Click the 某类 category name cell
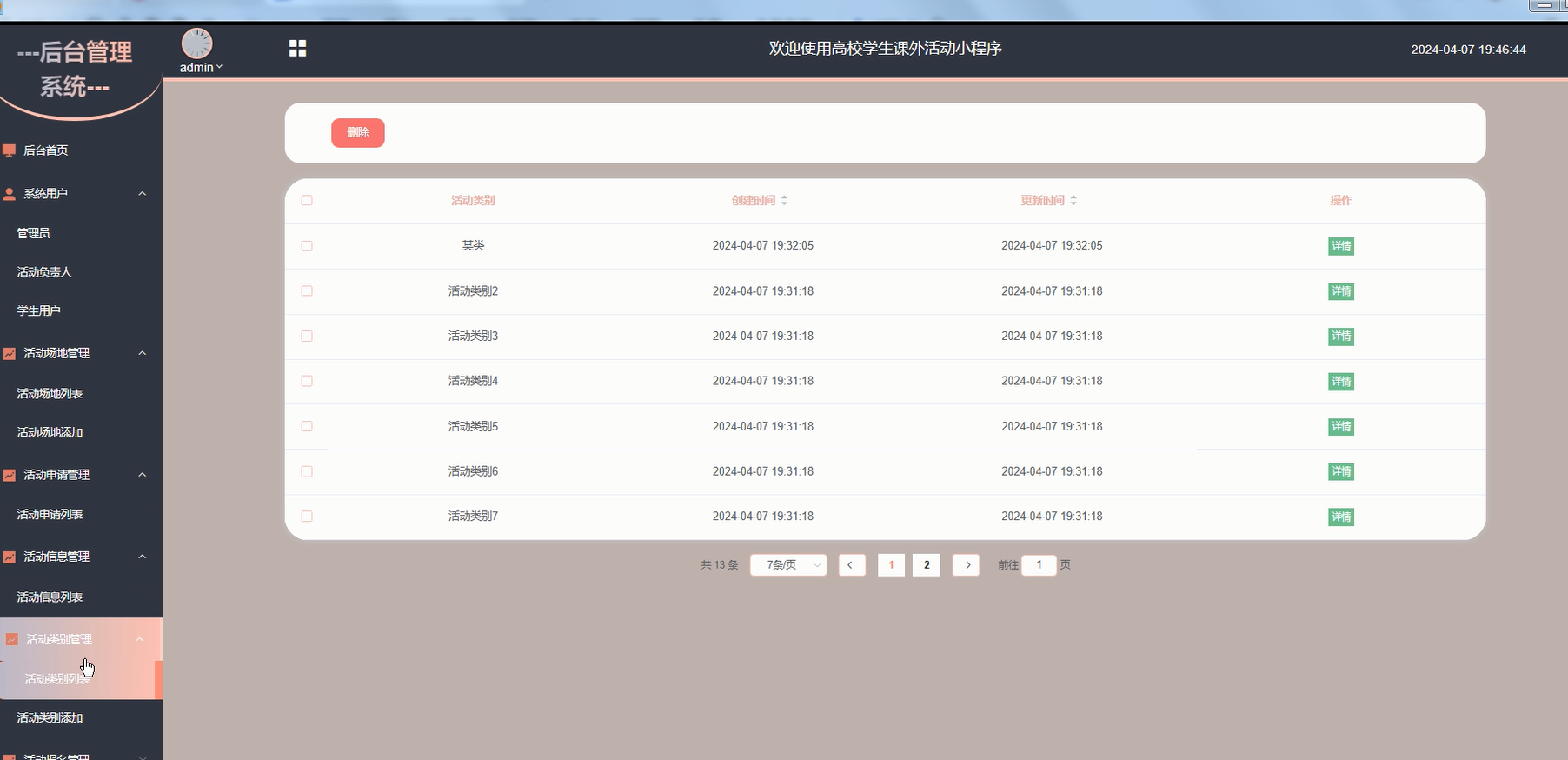The height and width of the screenshot is (760, 1568). point(473,246)
